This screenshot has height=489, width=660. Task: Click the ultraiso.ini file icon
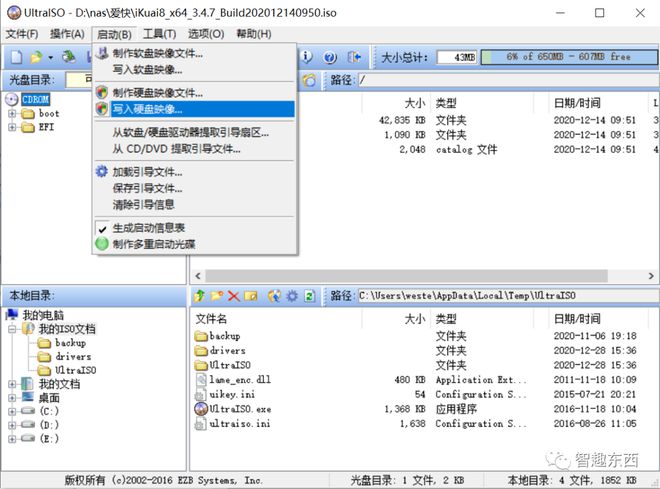200,423
